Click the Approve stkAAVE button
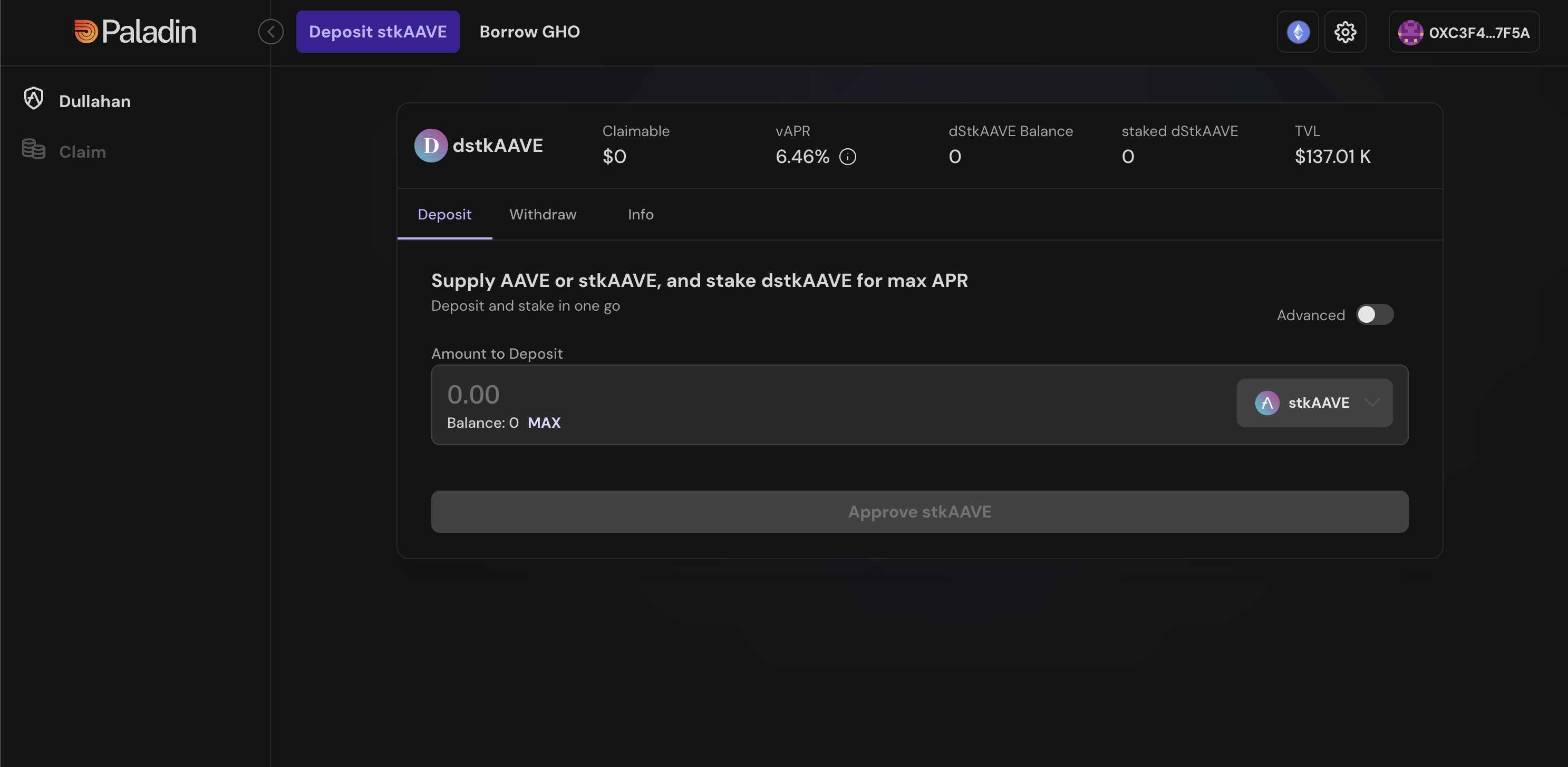Screen dimensions: 1568x767 [x=919, y=512]
